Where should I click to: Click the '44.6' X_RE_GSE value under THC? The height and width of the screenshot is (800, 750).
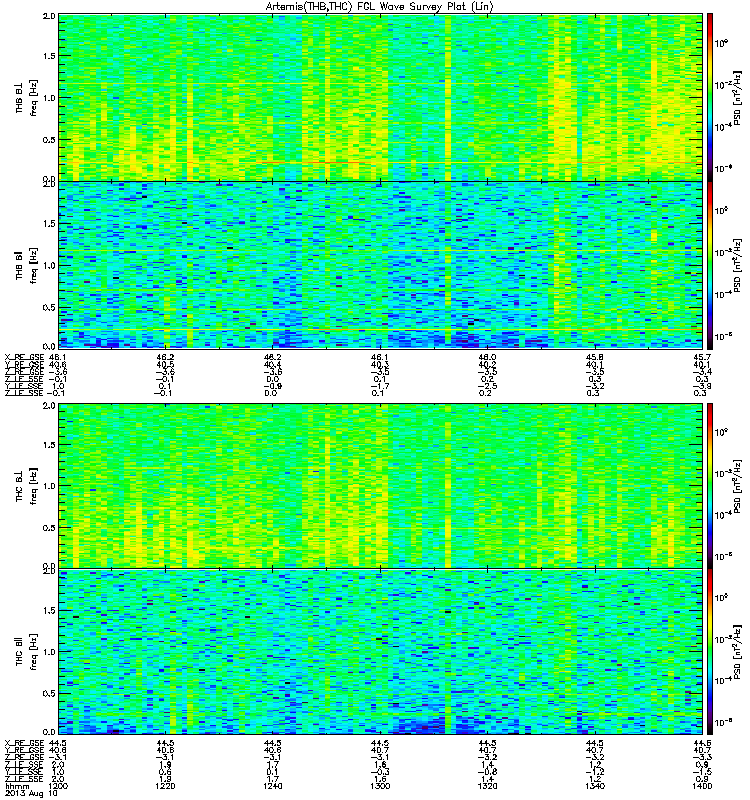coord(702,743)
